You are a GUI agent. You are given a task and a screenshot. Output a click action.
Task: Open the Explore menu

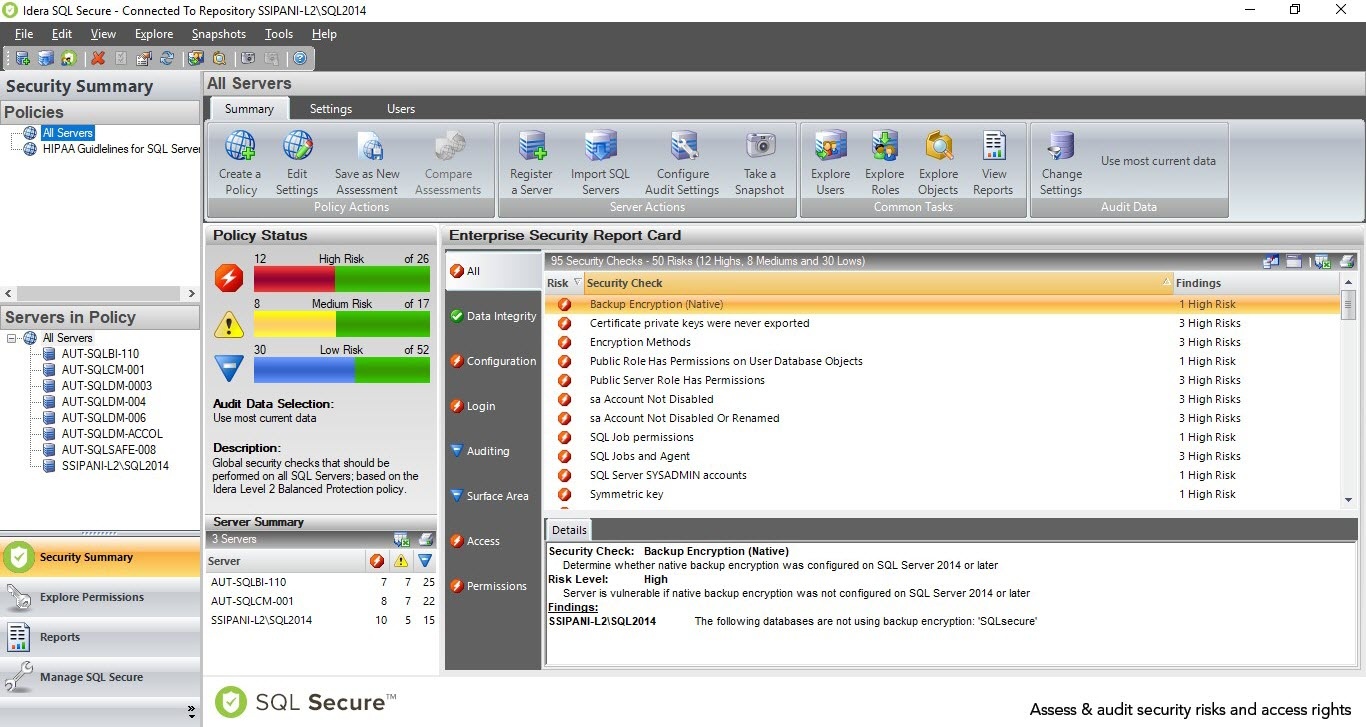[154, 34]
